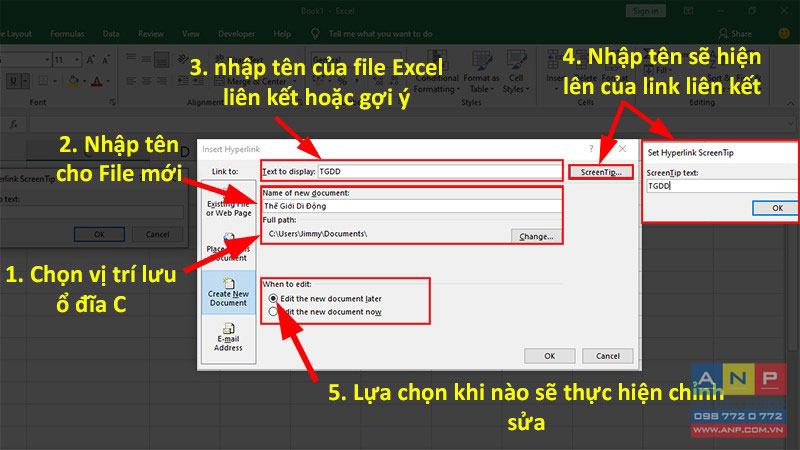
Task: Click the ScreenTip... button
Action: (601, 172)
